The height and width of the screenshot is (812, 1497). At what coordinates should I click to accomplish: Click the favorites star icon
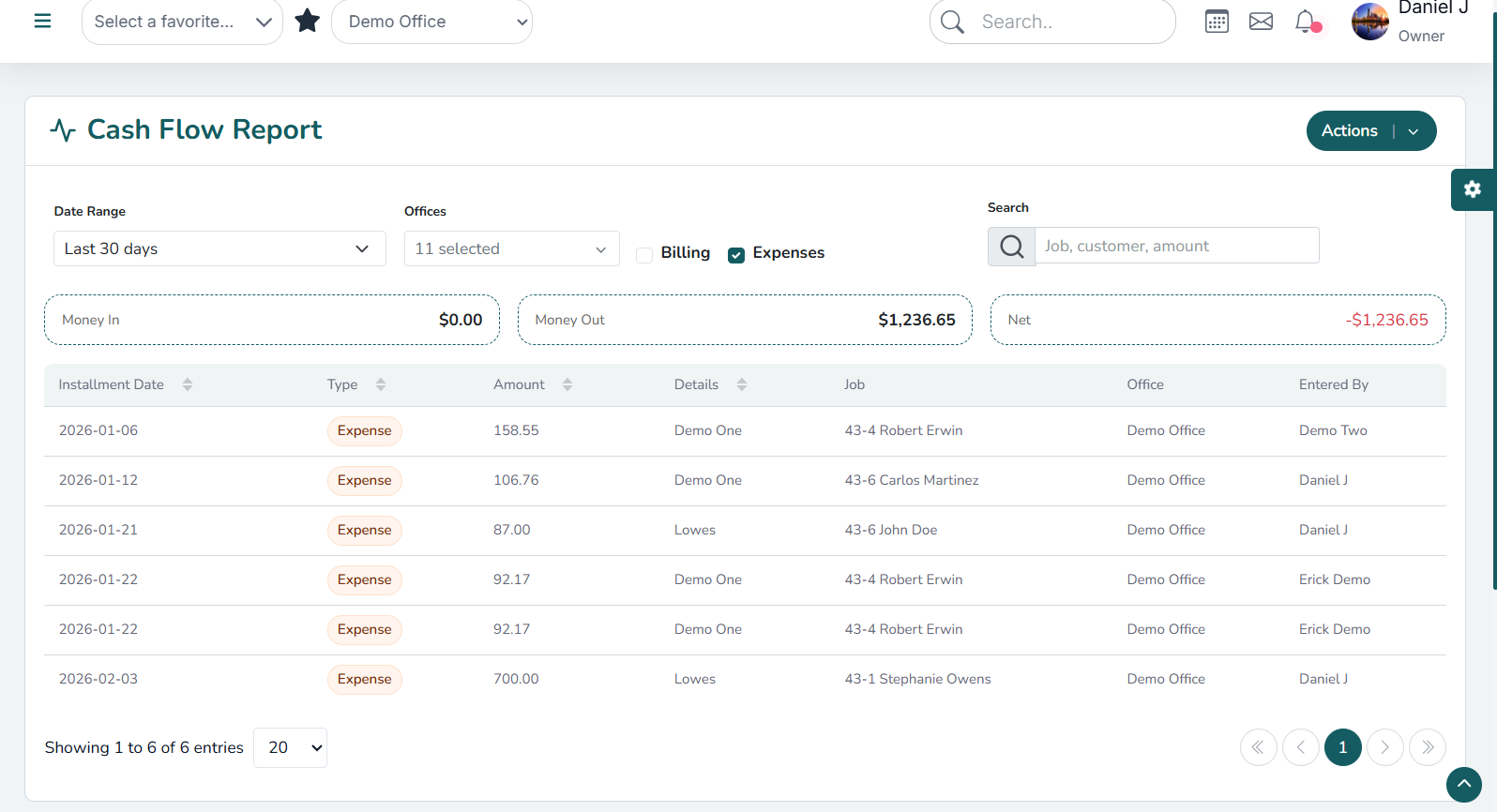308,21
